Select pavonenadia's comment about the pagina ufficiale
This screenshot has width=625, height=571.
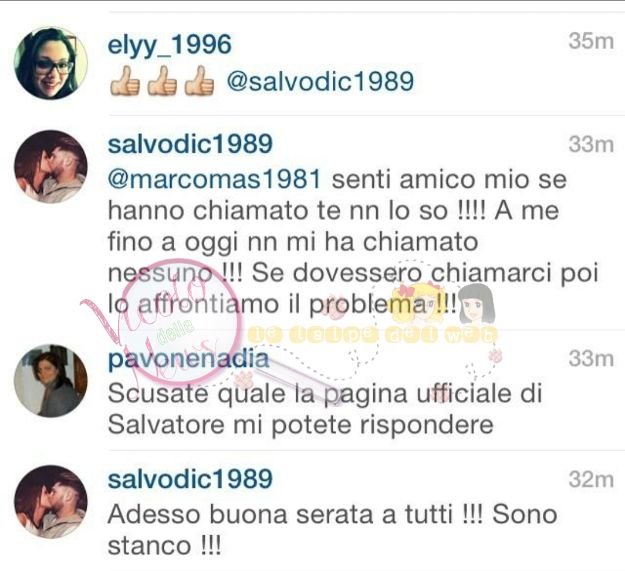click(325, 409)
